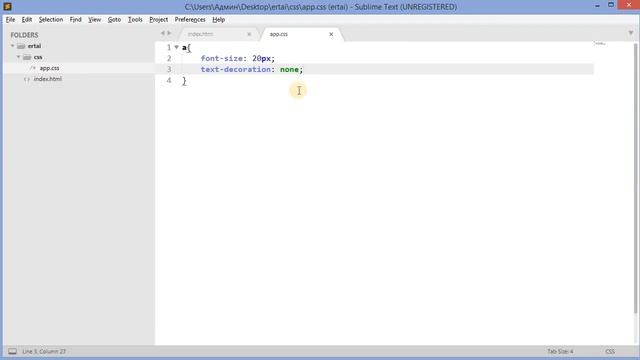This screenshot has width=640, height=360.
Task: Click the FOLDERS sidebar heading
Action: 24,35
